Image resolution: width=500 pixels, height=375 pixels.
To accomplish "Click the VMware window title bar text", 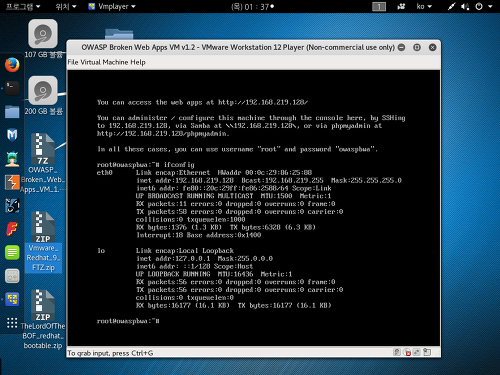I will click(238, 47).
